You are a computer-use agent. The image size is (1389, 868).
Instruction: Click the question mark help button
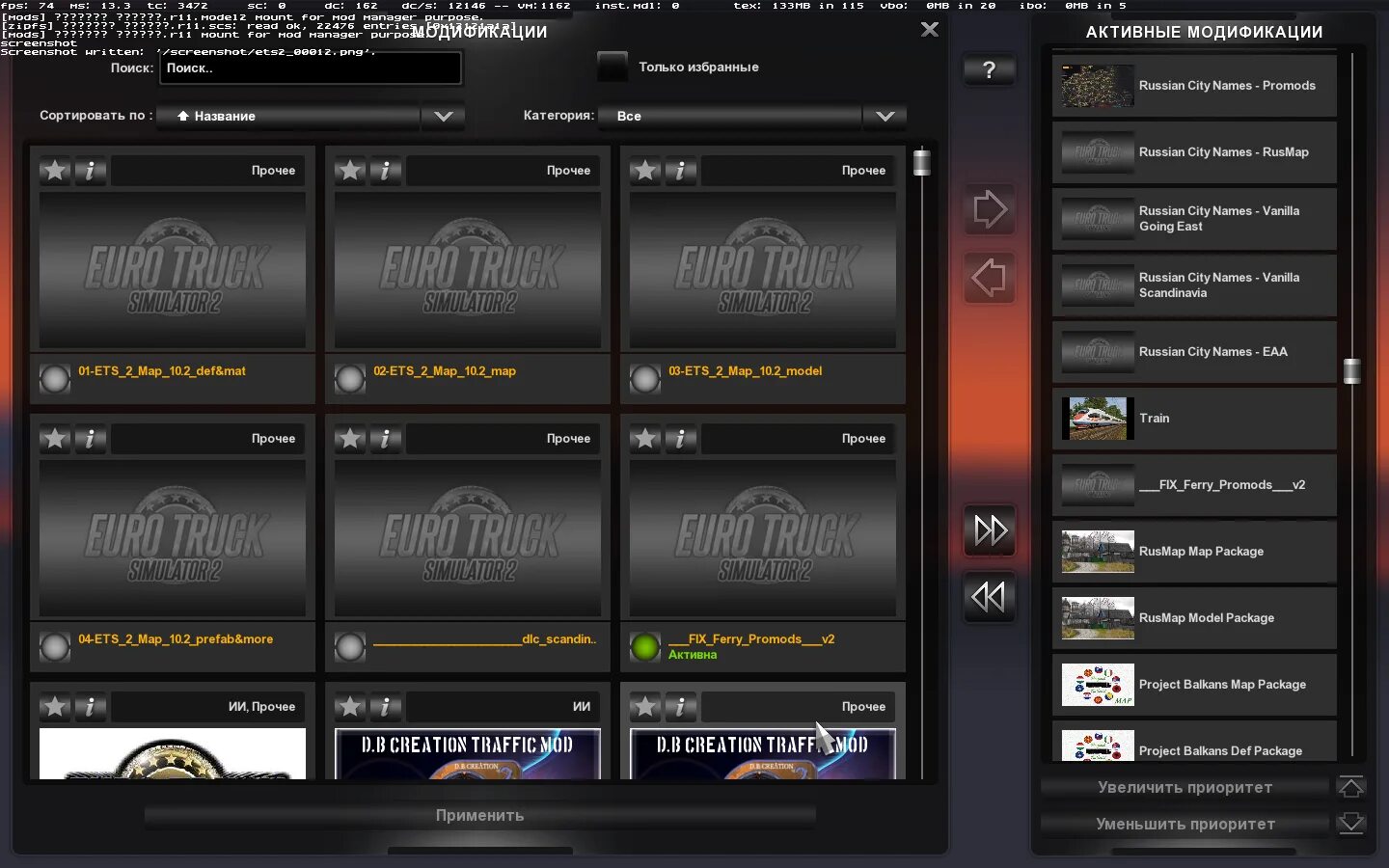[989, 69]
